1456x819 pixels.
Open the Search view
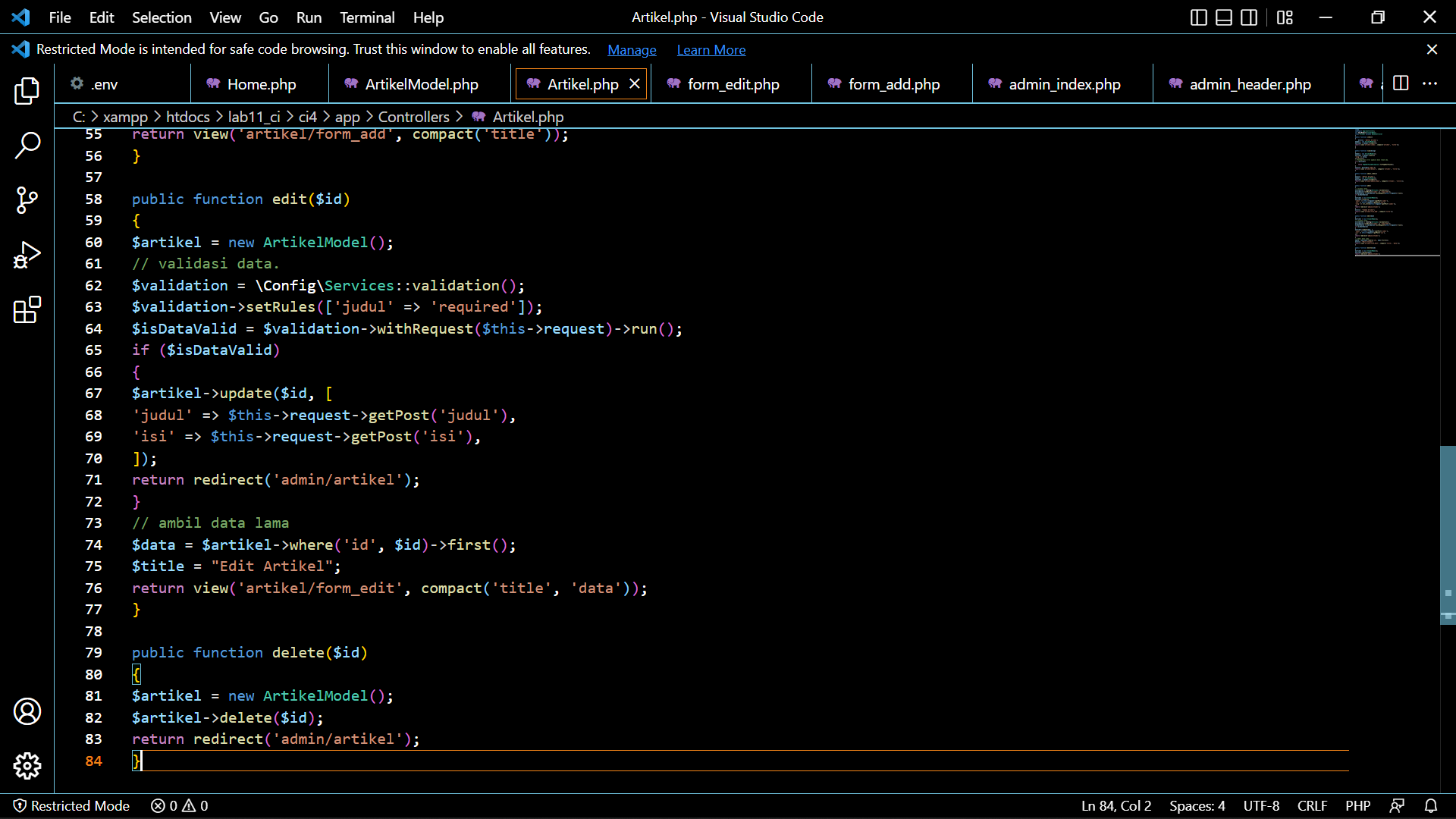(27, 145)
